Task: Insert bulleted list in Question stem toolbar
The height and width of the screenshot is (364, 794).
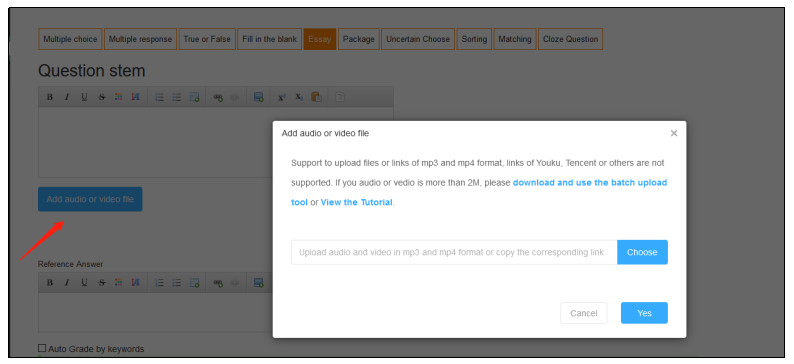Action: click(x=176, y=97)
